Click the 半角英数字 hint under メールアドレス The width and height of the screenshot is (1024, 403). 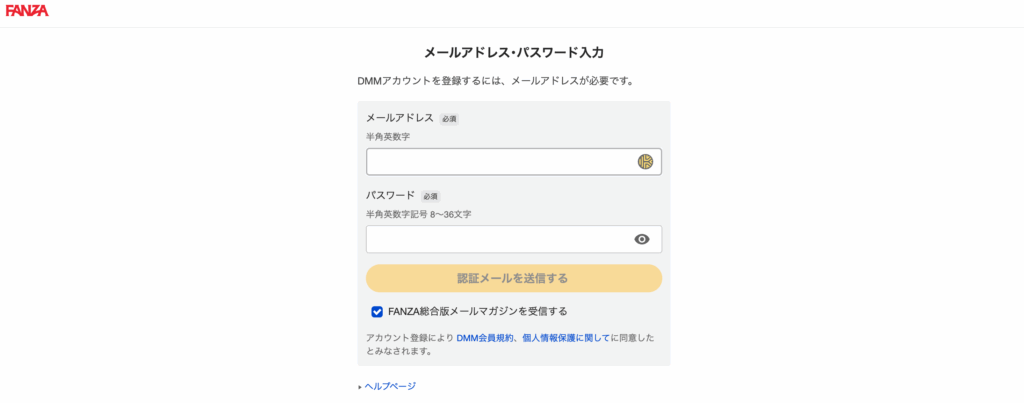point(388,137)
